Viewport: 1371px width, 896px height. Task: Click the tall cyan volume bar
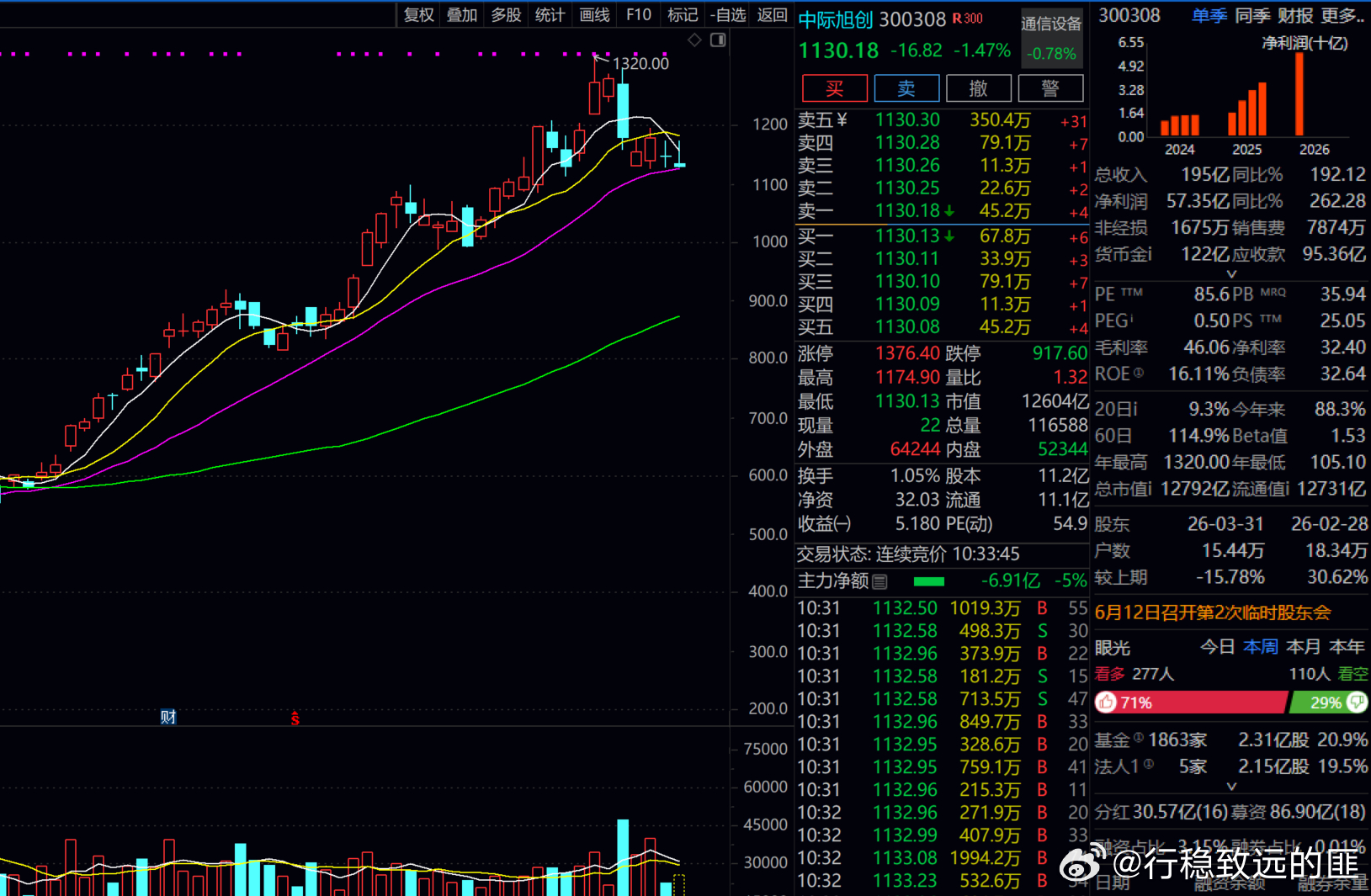623,857
